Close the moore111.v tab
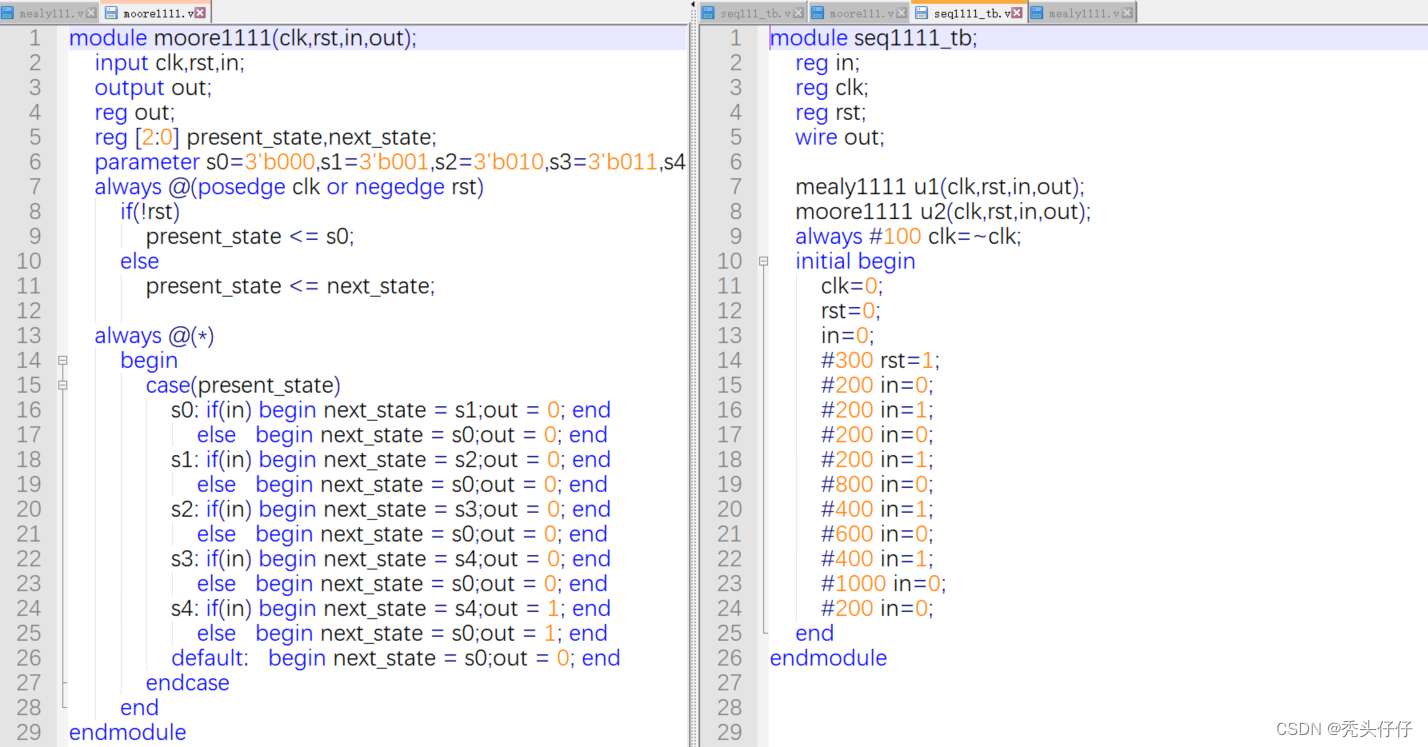The image size is (1428, 747). tap(903, 14)
